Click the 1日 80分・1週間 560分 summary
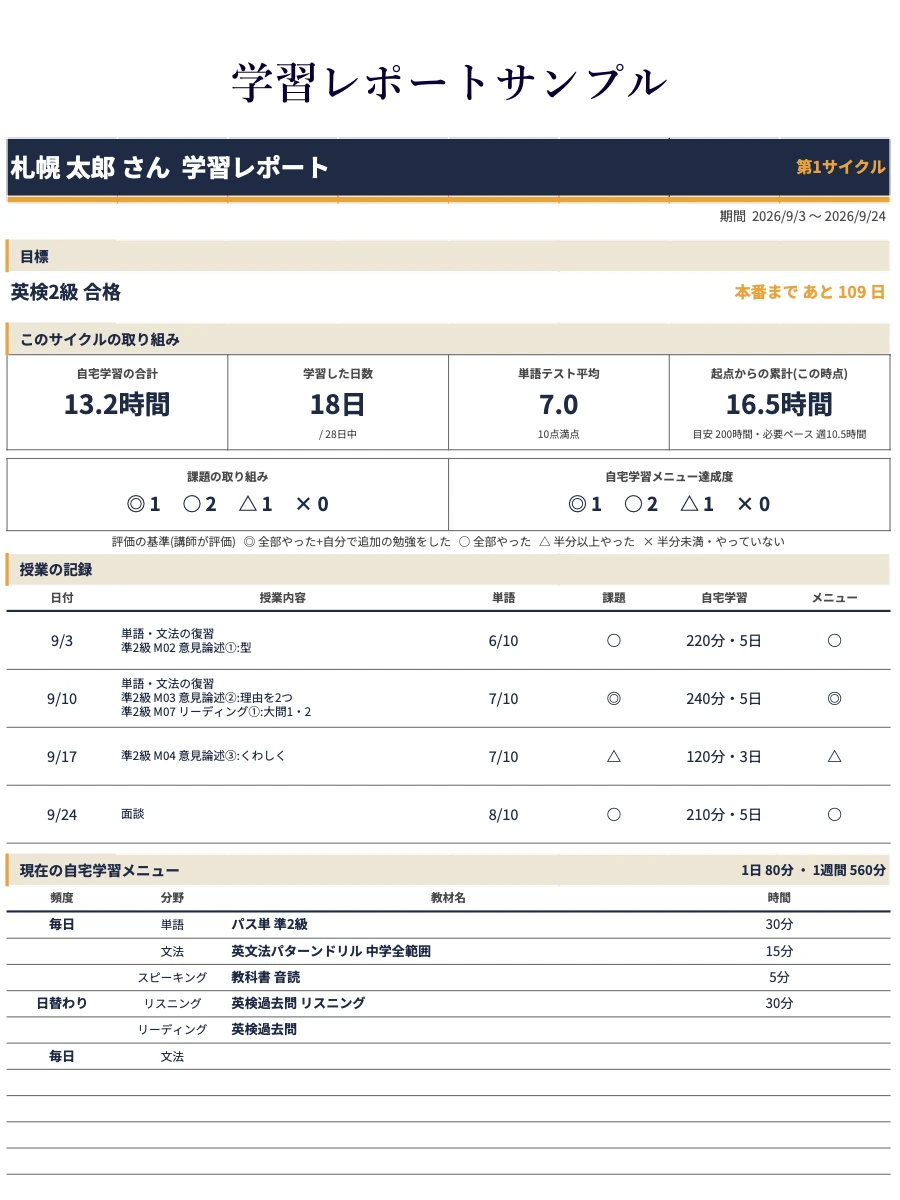 [x=814, y=871]
